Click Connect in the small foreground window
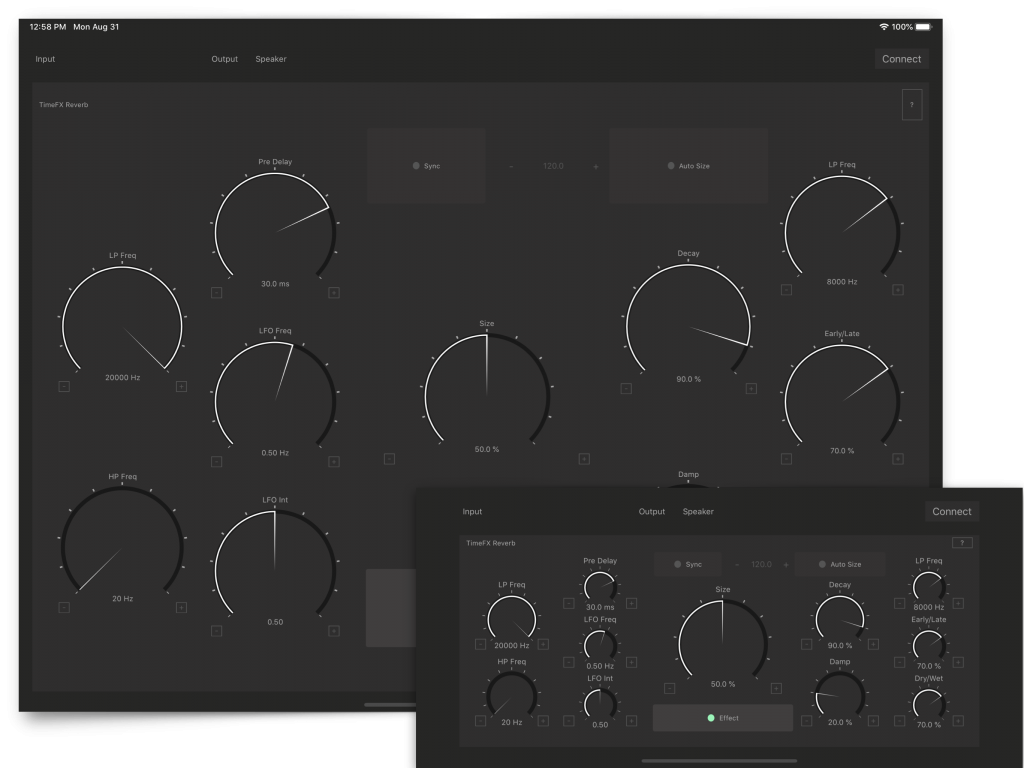Screen dimensions: 1024x768 [951, 512]
